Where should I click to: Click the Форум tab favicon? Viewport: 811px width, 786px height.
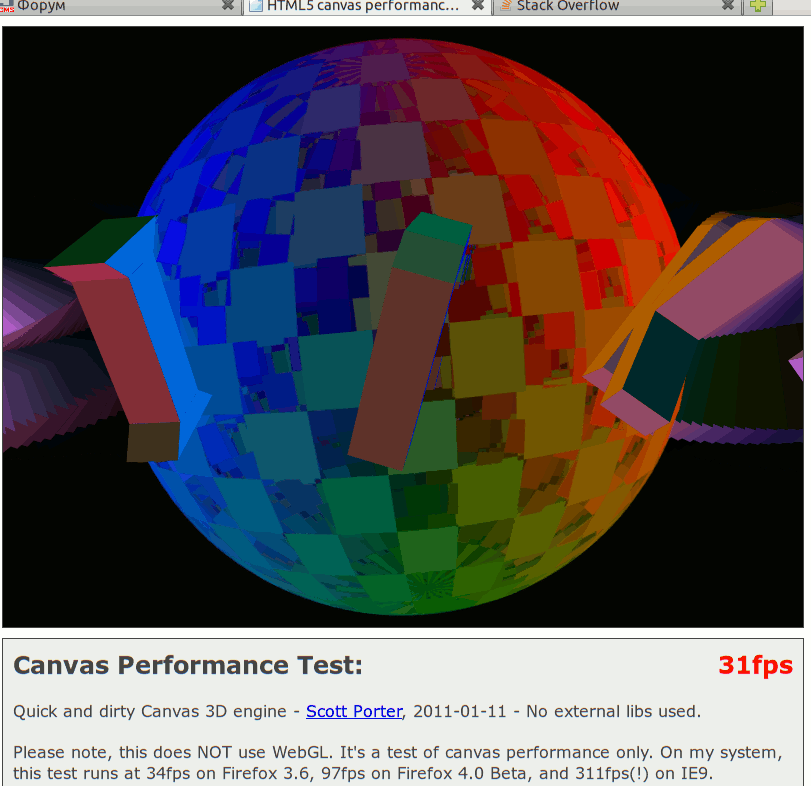[7, 6]
